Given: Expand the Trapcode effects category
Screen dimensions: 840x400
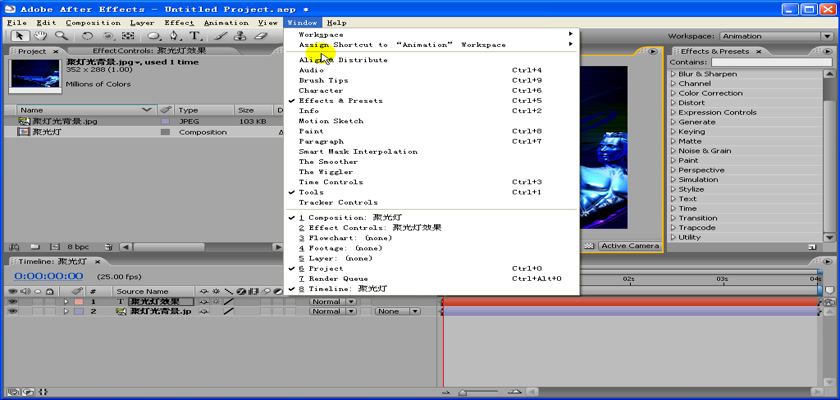Looking at the screenshot, I should 674,228.
